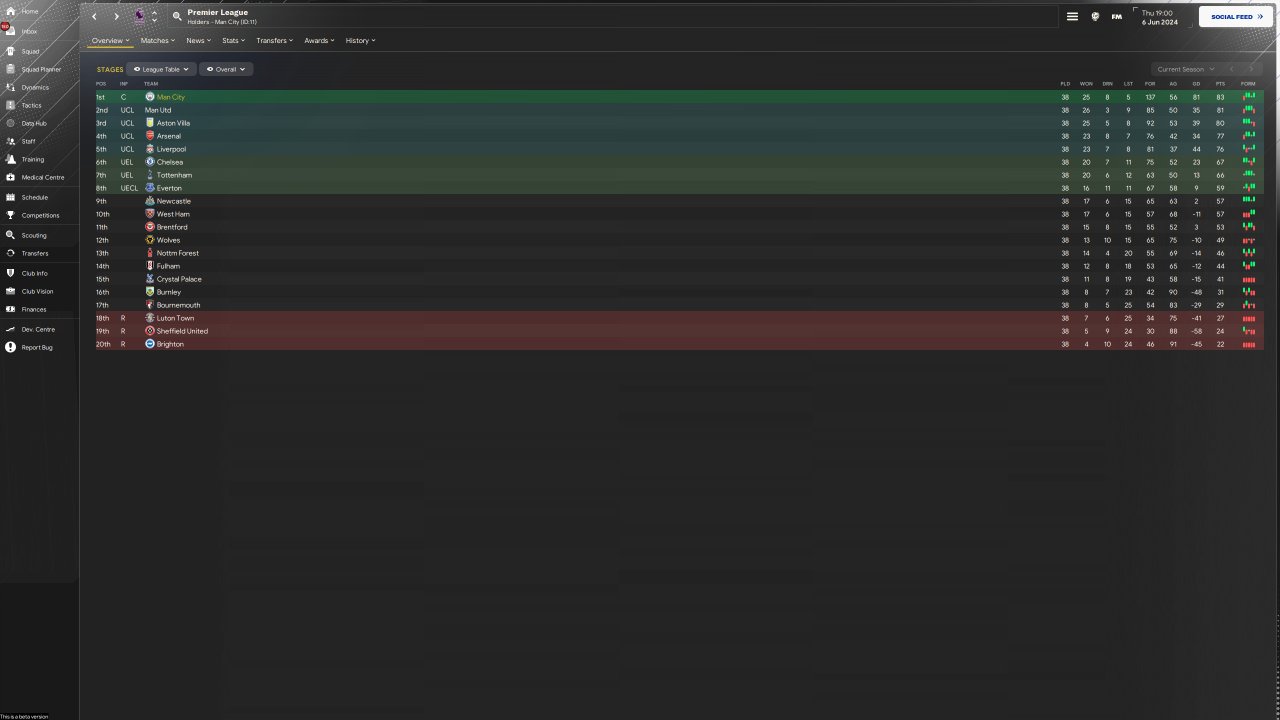The width and height of the screenshot is (1280, 720).
Task: Expand the Social Feed panel
Action: tap(1236, 17)
